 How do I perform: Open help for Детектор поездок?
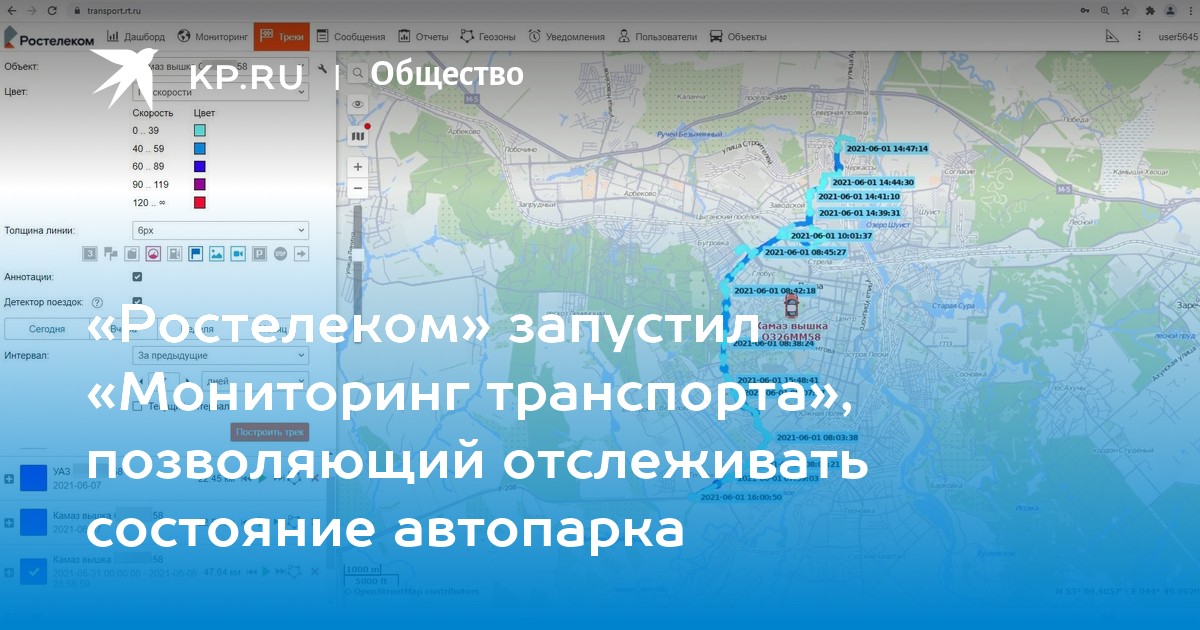pyautogui.click(x=97, y=301)
